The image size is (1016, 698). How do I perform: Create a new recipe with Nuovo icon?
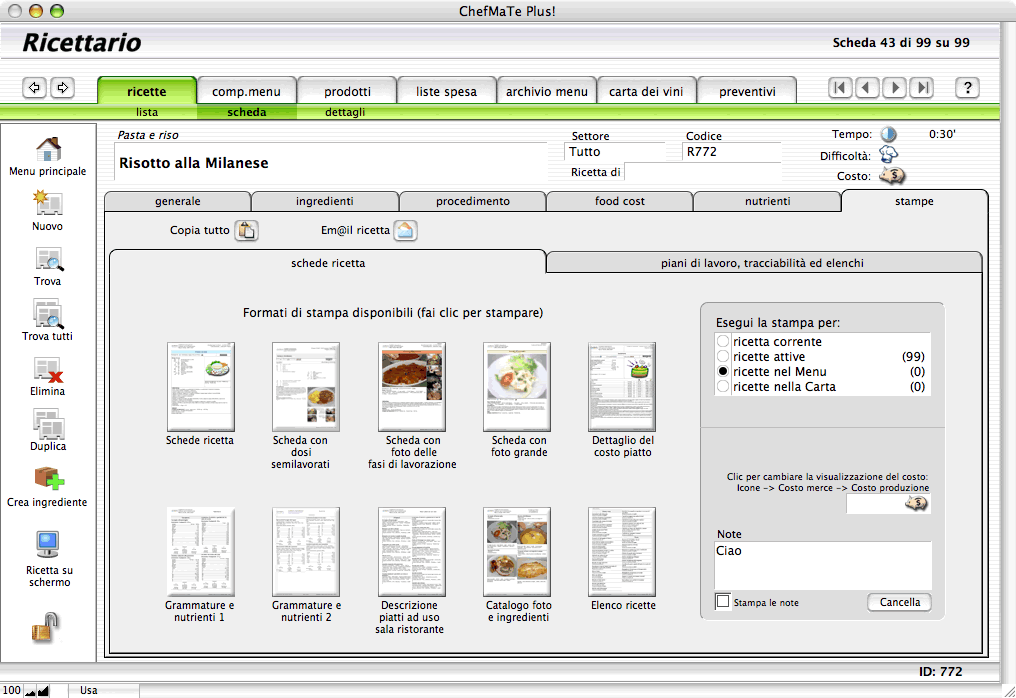[x=47, y=203]
